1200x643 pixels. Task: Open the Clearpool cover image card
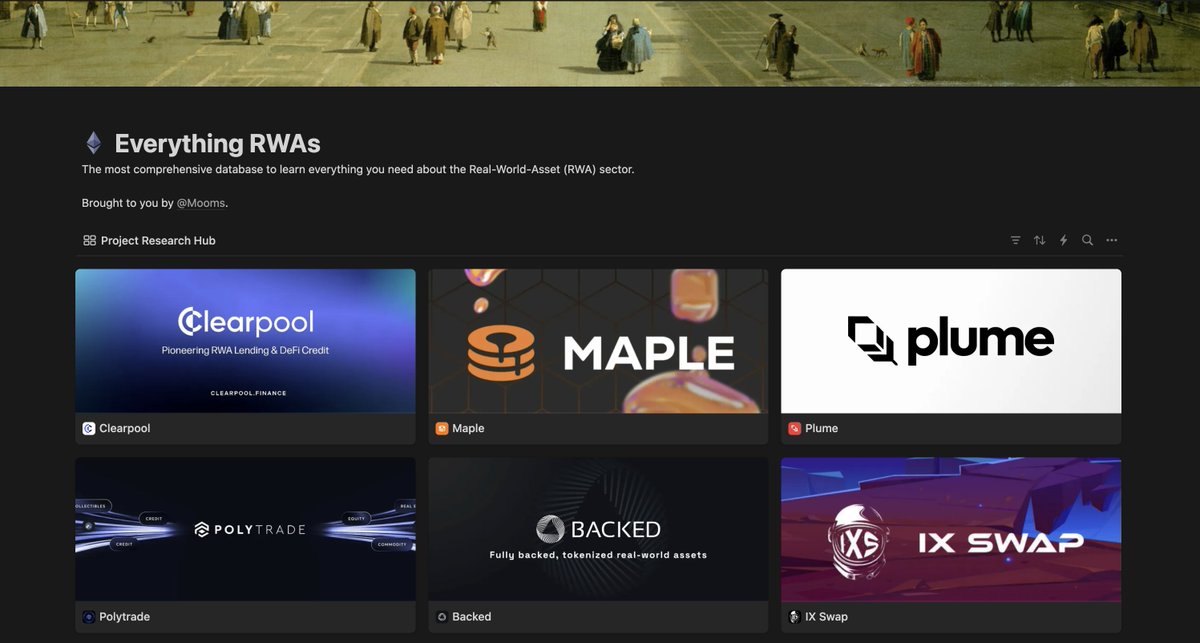[246, 341]
